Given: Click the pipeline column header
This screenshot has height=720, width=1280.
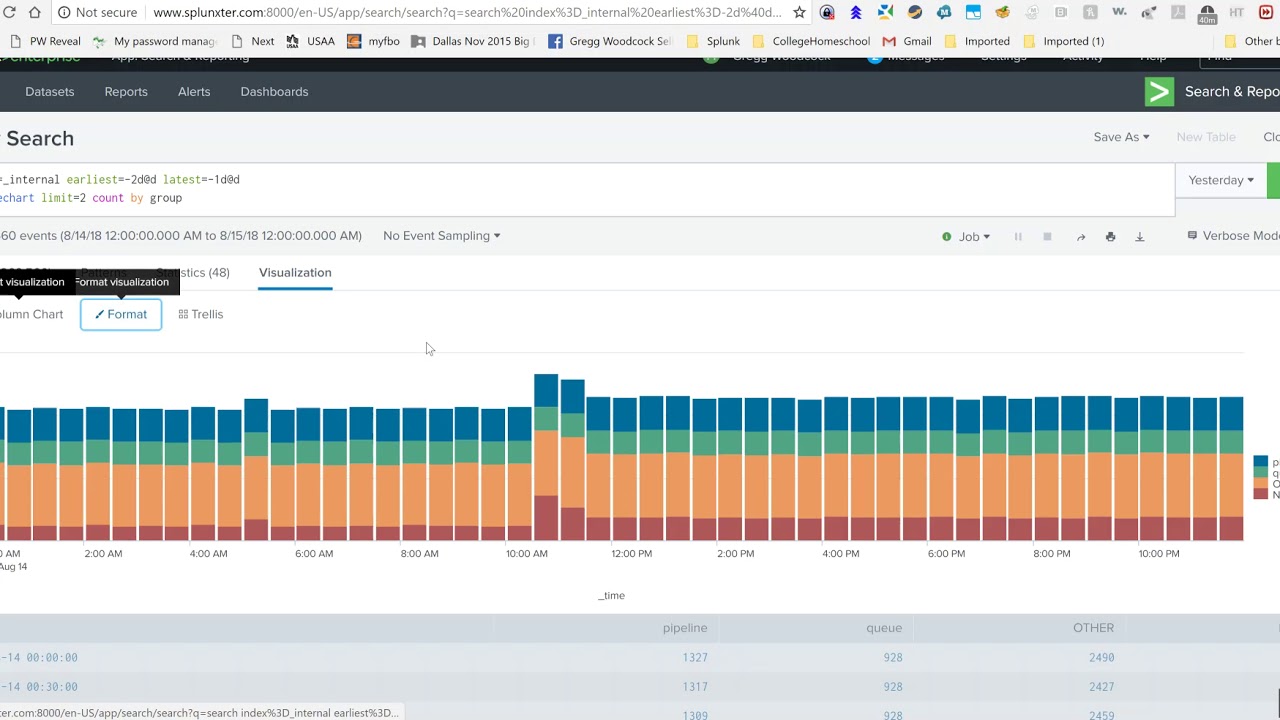Looking at the screenshot, I should coord(685,628).
